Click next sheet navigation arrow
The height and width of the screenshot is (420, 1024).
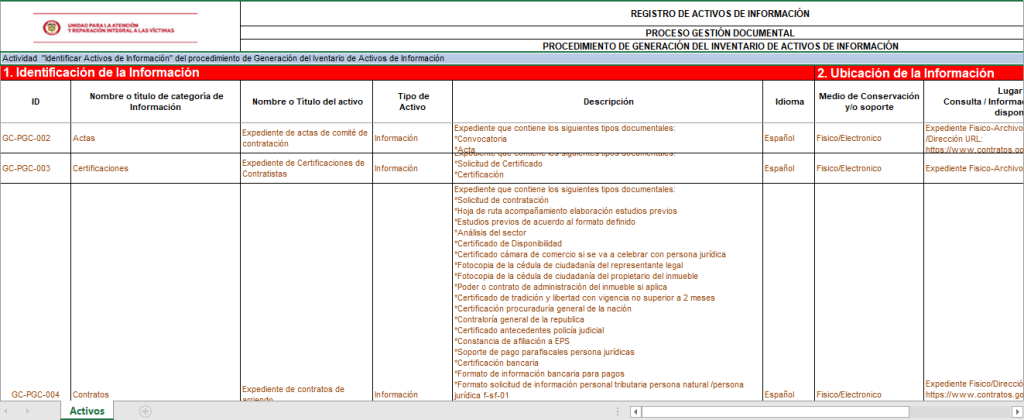[27, 412]
